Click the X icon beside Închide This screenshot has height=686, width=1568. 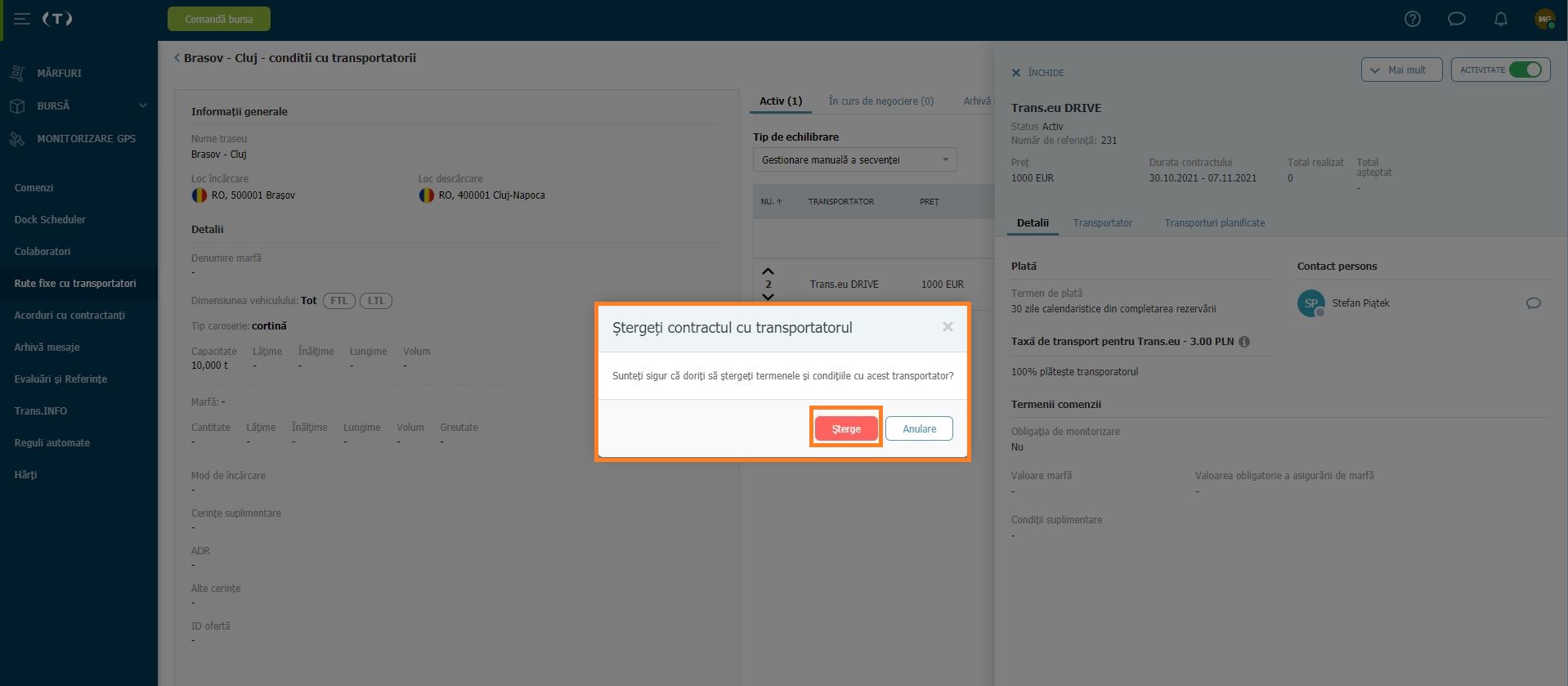click(1016, 73)
